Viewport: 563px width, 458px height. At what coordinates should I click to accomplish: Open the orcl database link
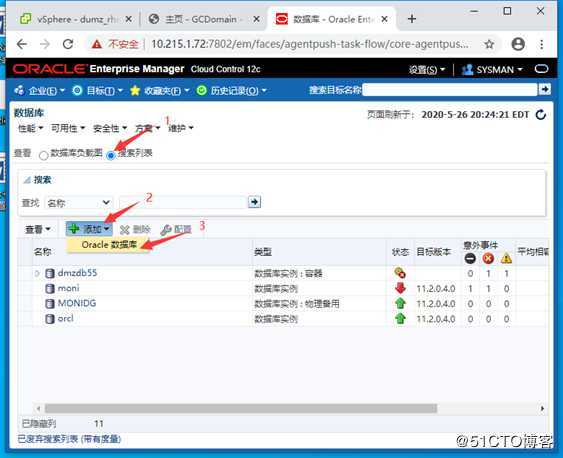click(x=65, y=318)
